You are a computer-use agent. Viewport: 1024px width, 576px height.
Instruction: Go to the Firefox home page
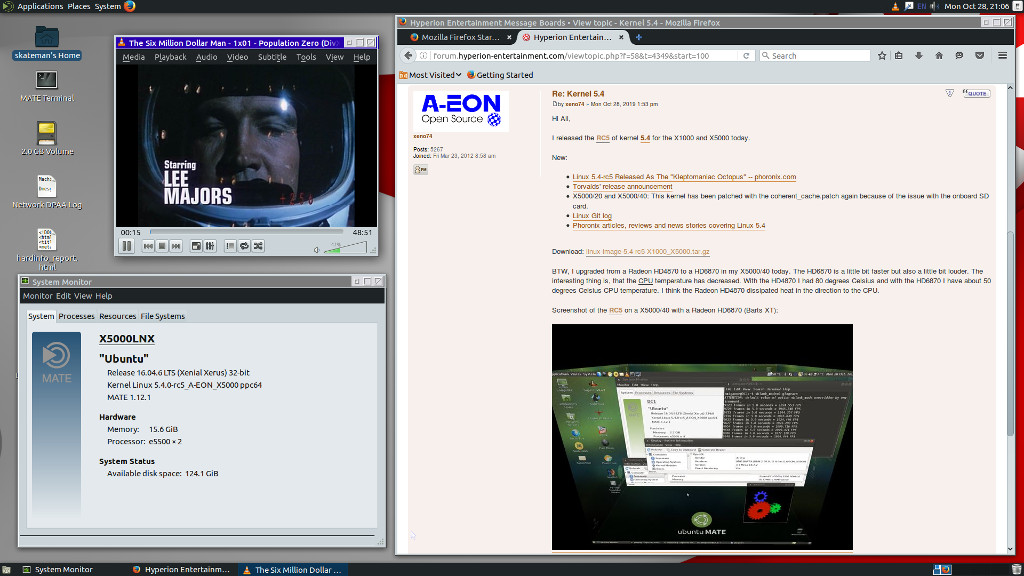point(939,56)
